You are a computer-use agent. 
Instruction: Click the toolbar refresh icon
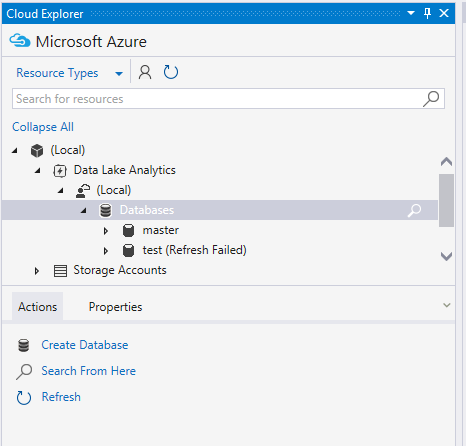point(171,72)
